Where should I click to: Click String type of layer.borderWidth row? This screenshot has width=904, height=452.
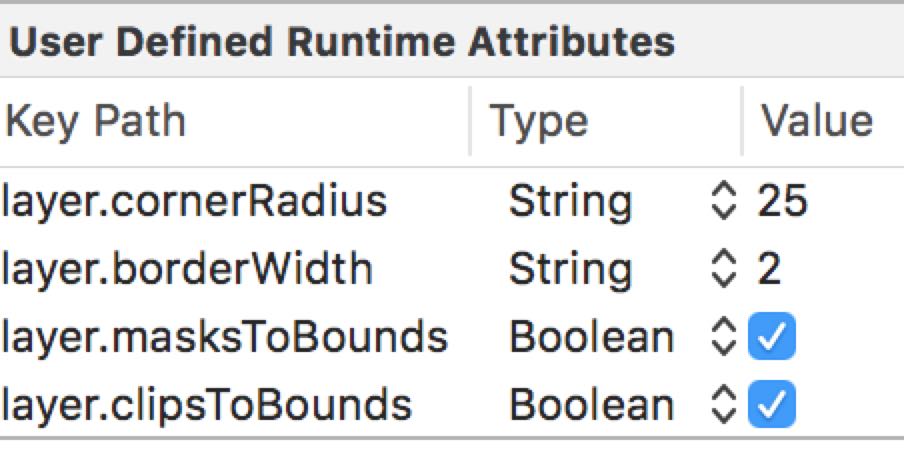click(x=570, y=270)
